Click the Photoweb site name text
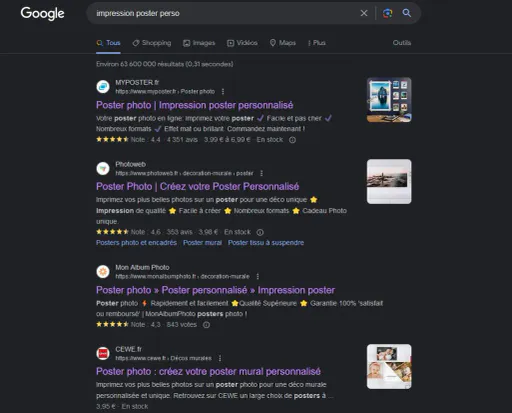 [130, 164]
